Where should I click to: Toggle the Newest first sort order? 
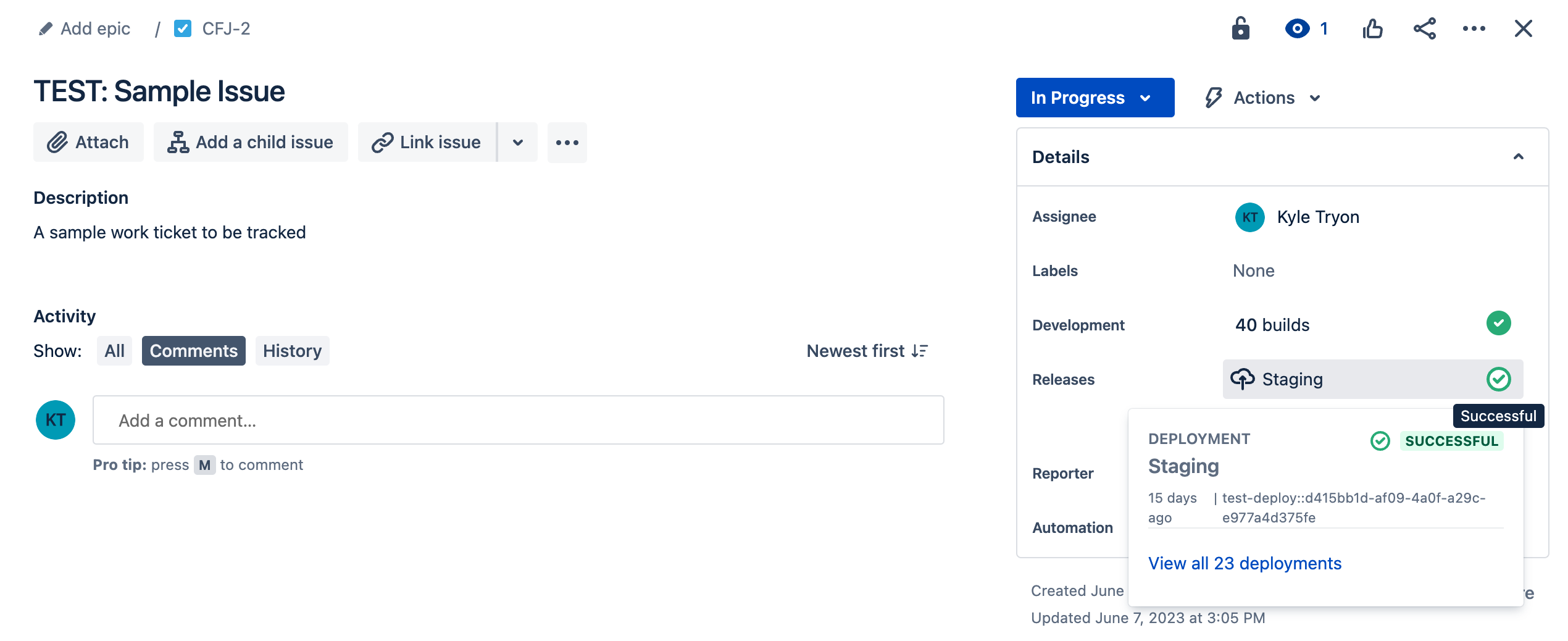867,351
